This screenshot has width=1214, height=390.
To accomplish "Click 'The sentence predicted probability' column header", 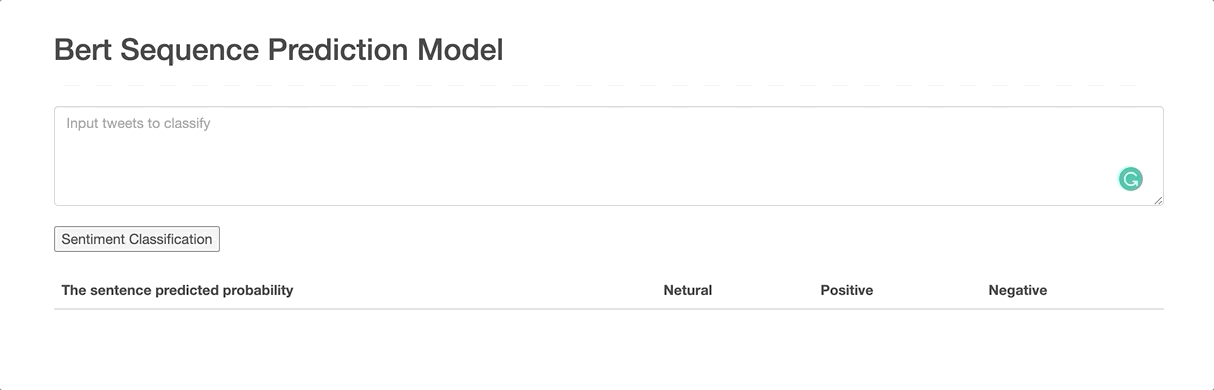I will click(x=177, y=290).
